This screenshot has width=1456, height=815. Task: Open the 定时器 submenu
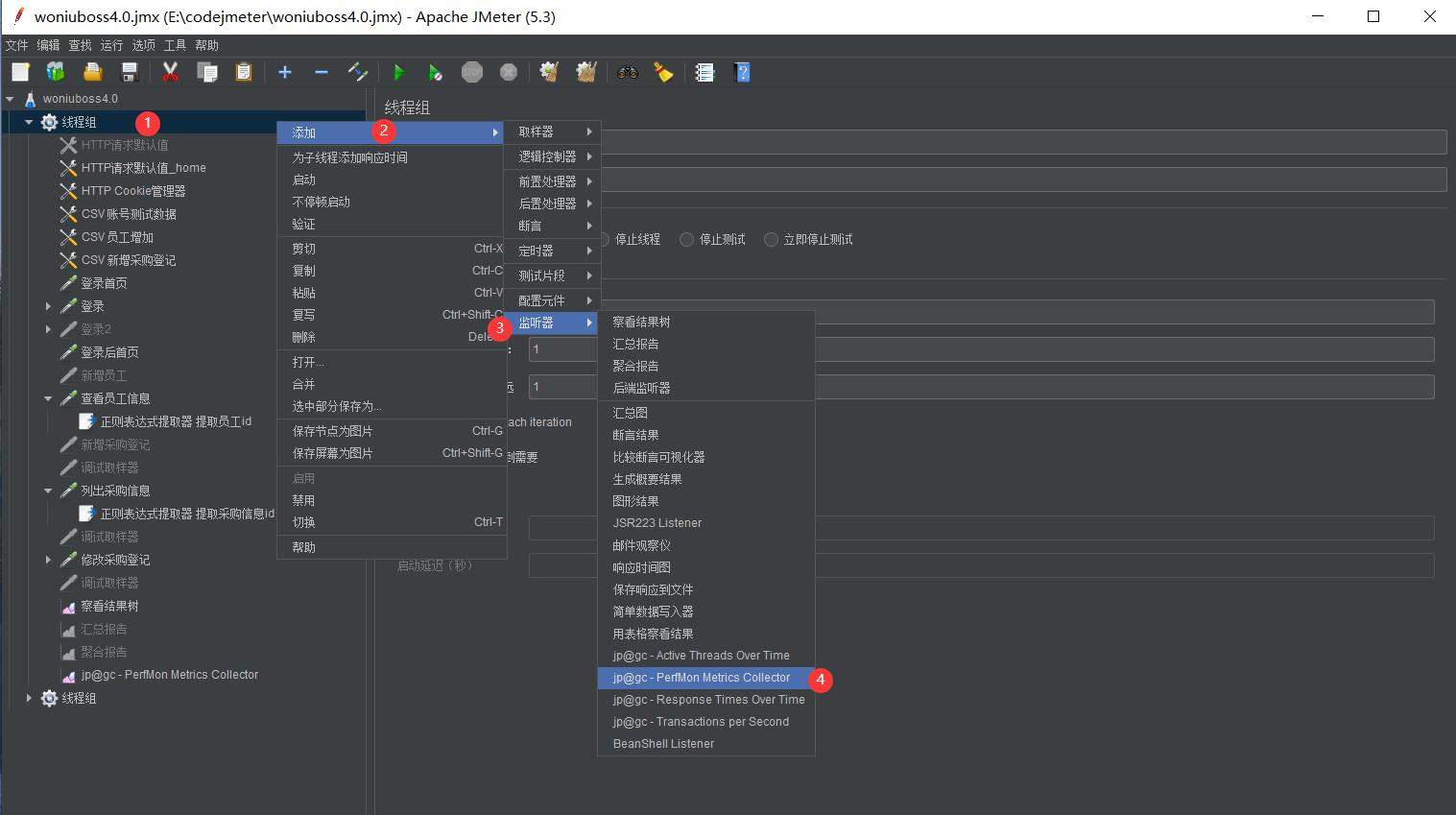coord(552,251)
